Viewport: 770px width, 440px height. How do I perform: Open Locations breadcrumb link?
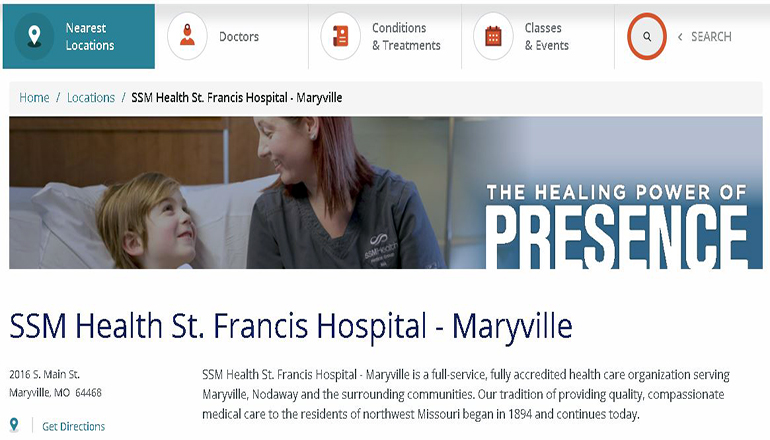pyautogui.click(x=91, y=98)
